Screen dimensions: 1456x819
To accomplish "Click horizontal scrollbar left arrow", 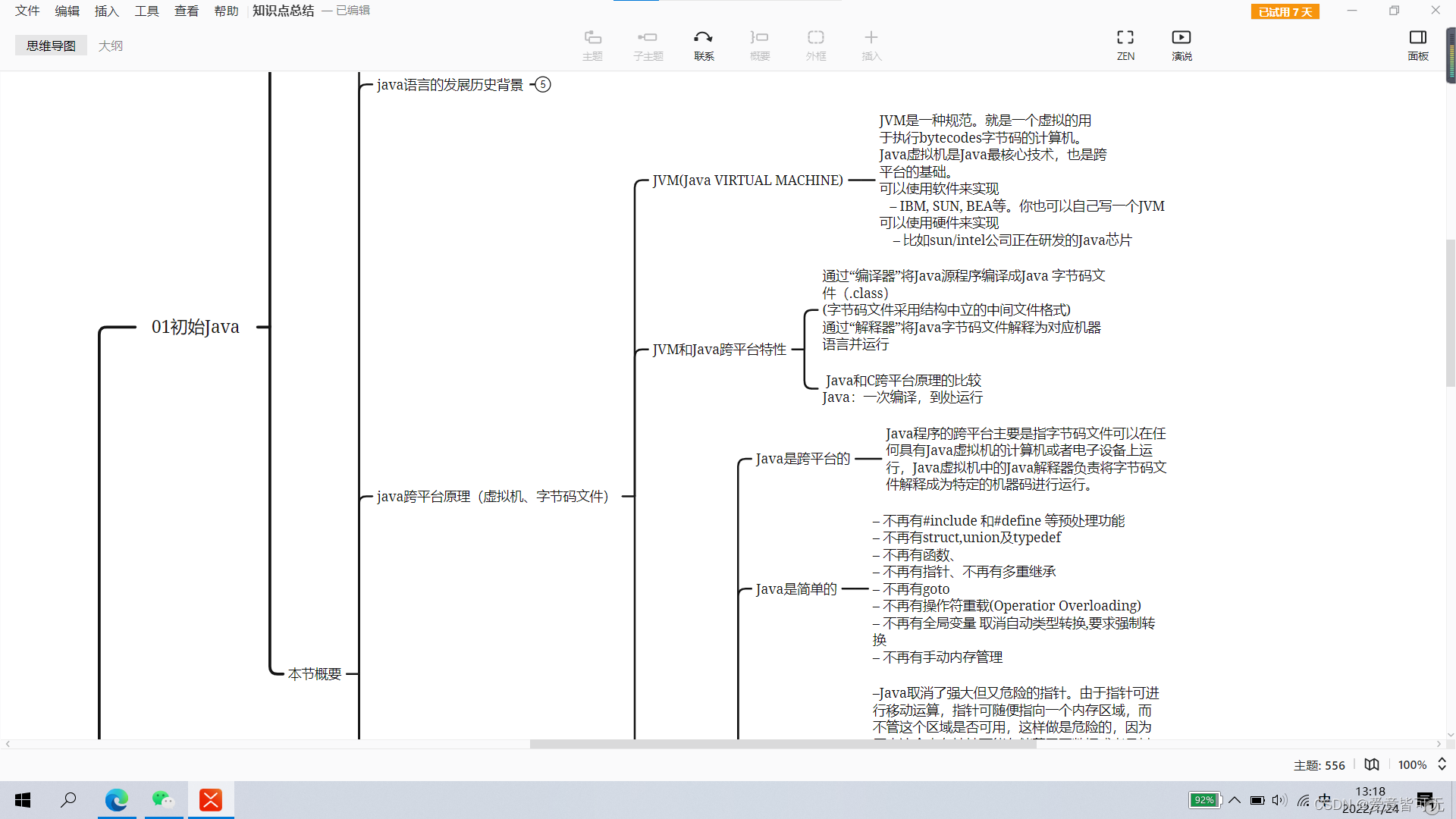I will tap(8, 744).
